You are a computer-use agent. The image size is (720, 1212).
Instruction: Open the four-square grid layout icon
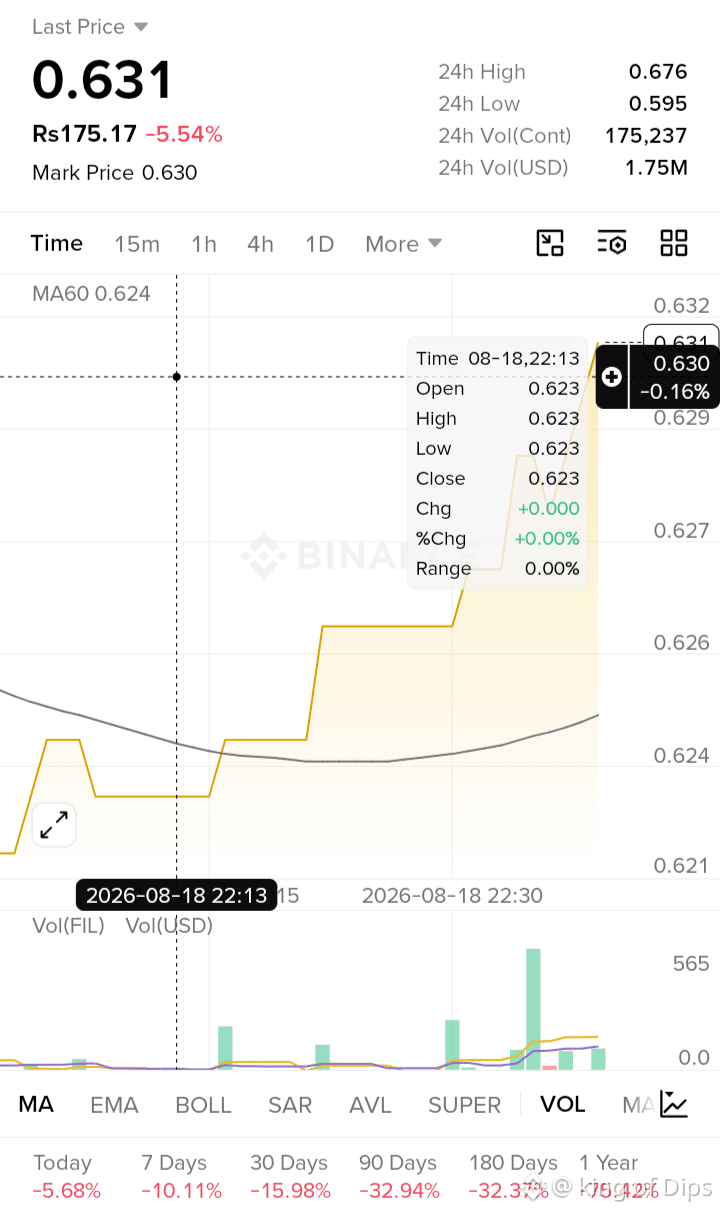(x=674, y=243)
